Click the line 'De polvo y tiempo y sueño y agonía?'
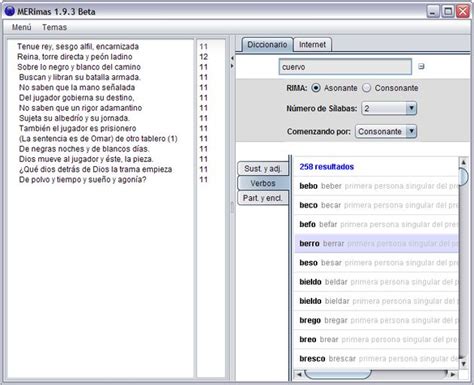Viewport: 474px width, 385px height. (83, 180)
